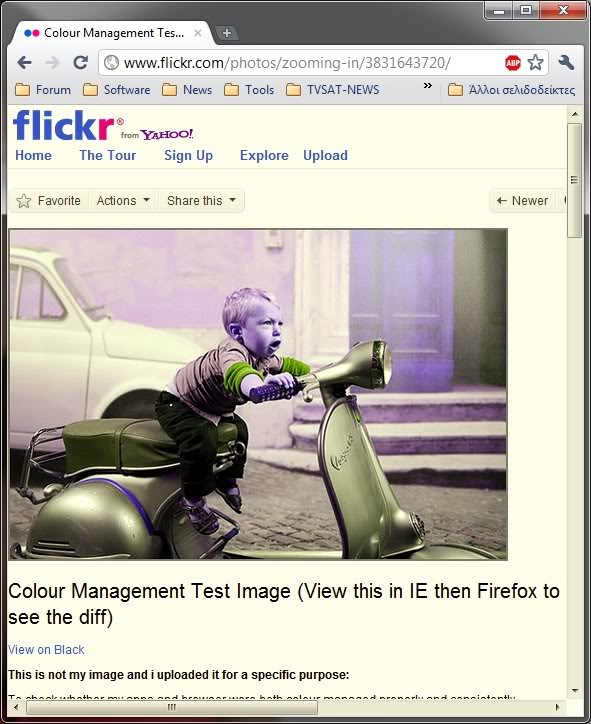Open the TVSAT-NEWS bookmarks folder
This screenshot has width=591, height=724.
click(333, 90)
